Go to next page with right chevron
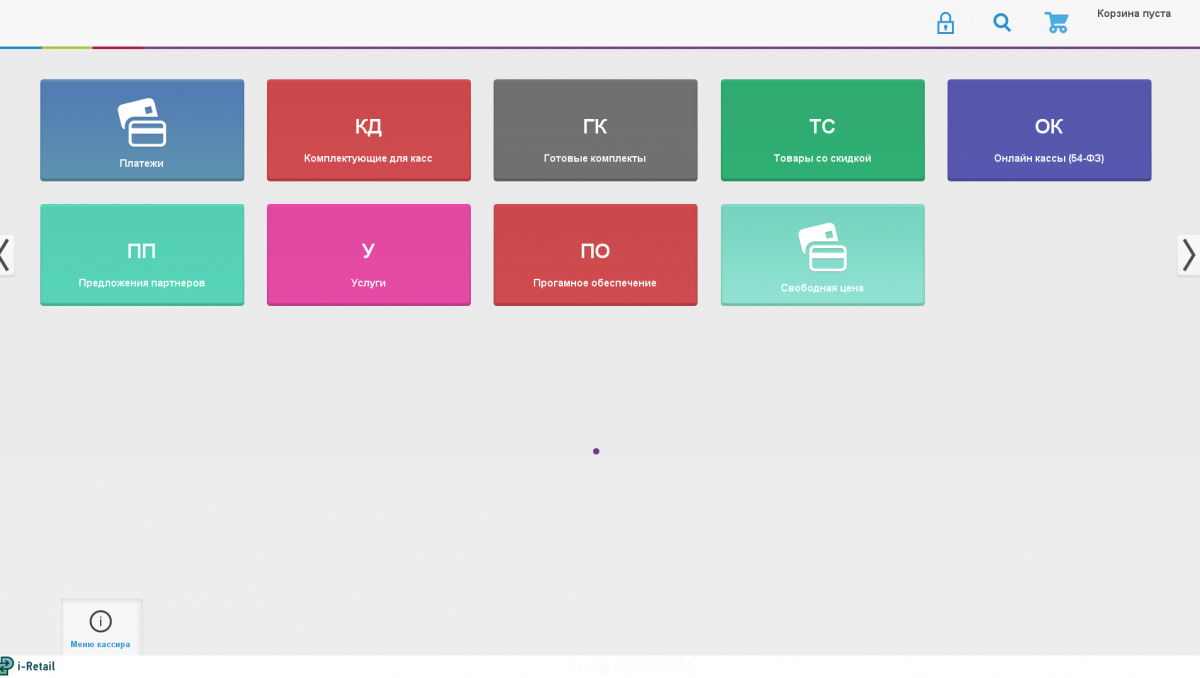This screenshot has width=1200, height=678. click(x=1188, y=255)
